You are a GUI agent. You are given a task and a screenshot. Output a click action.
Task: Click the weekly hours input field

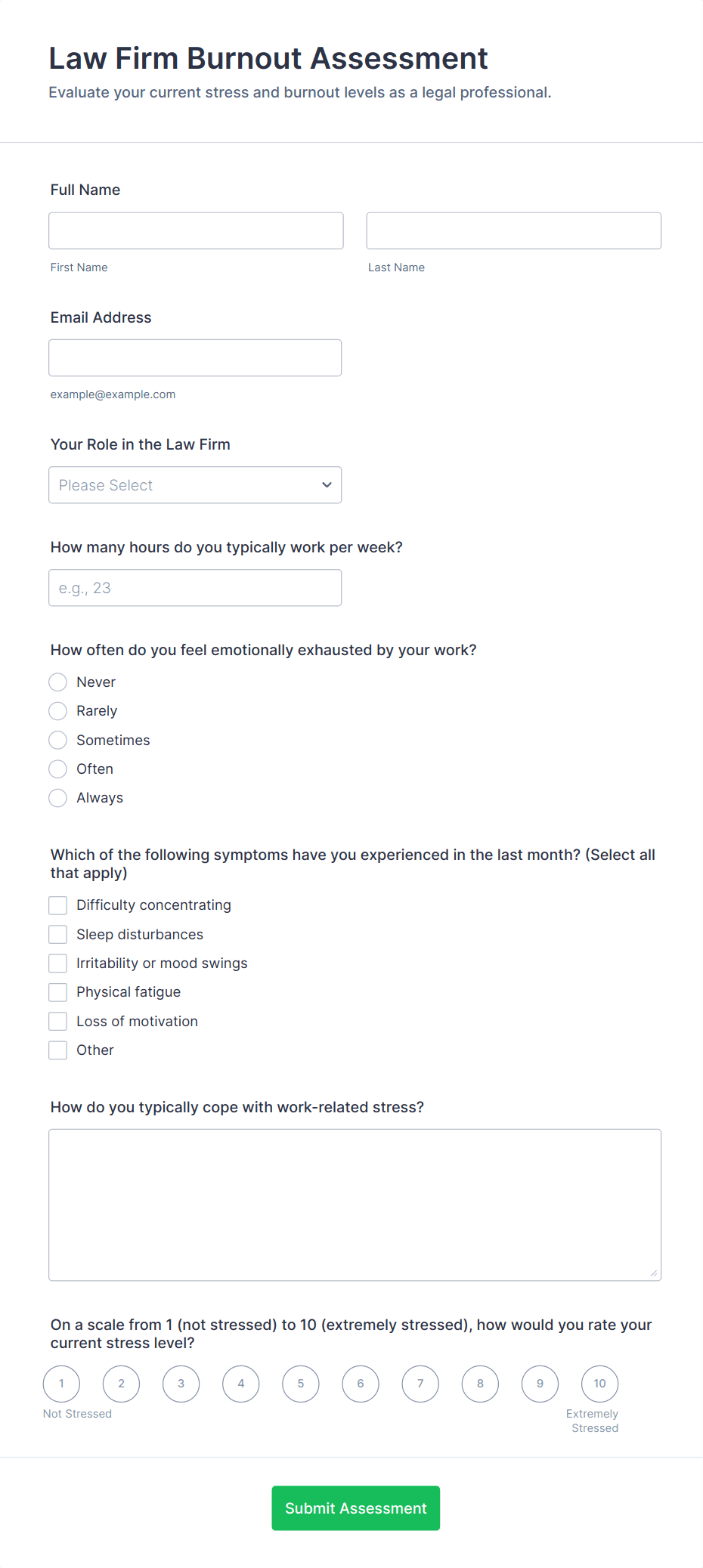click(x=195, y=587)
